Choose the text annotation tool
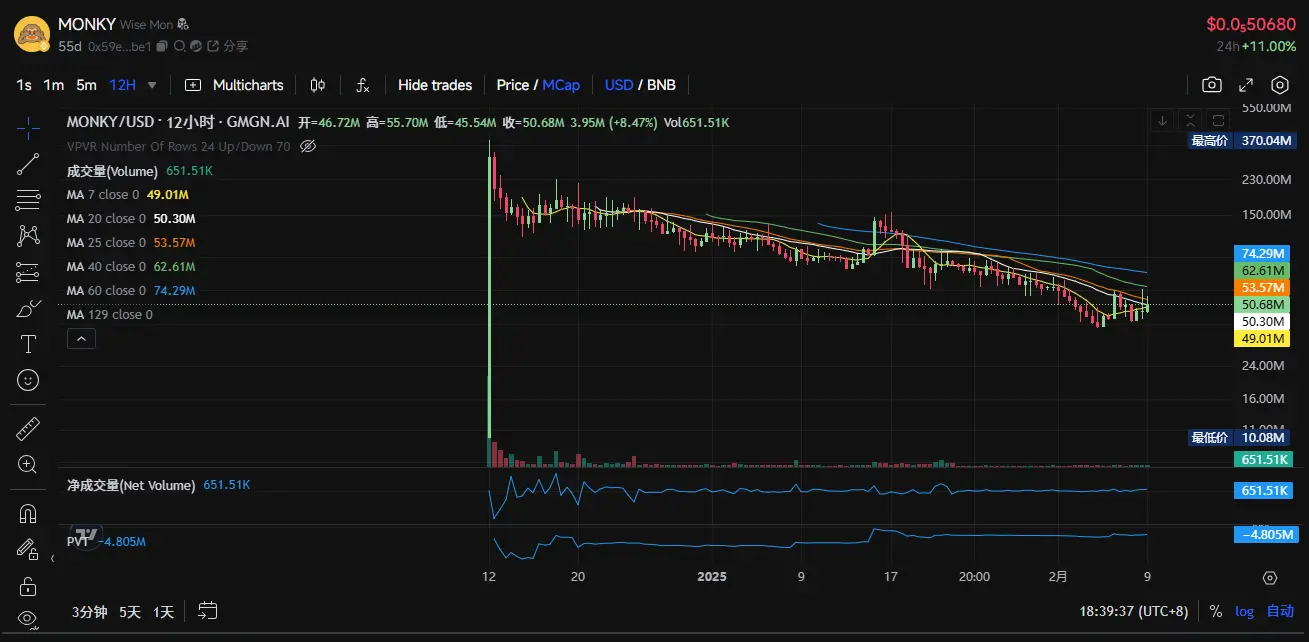The height and width of the screenshot is (642, 1309). [x=28, y=345]
